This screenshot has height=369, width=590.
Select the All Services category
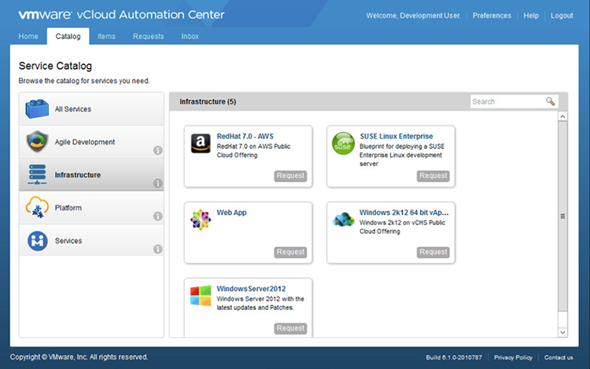(x=91, y=109)
